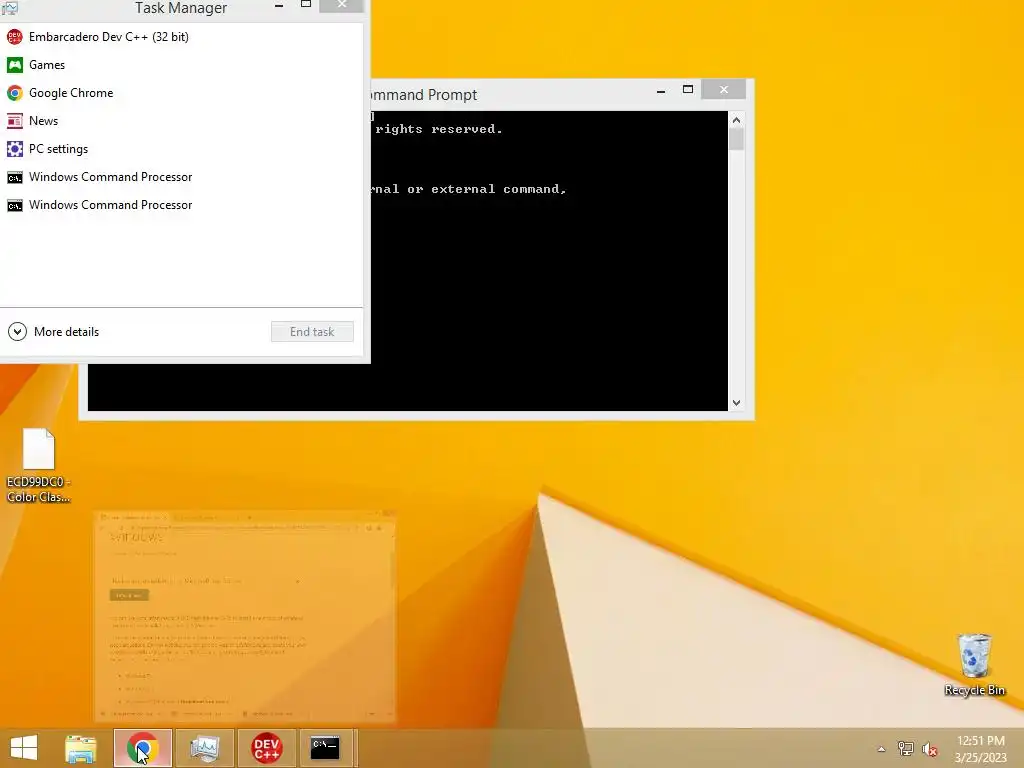Click the Command Prompt scroll down arrow
Screen dimensions: 1024x768
tap(737, 403)
